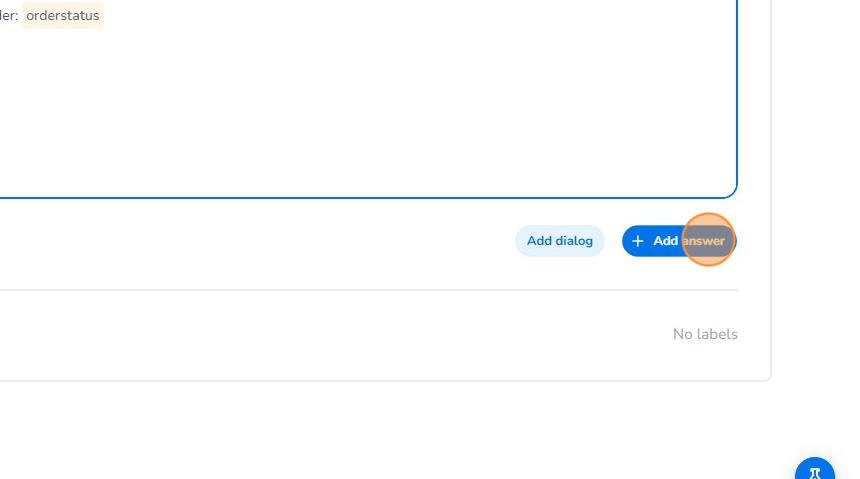The image size is (860, 479).
Task: Click the word 'Add' in Add answer
Action: 665,241
